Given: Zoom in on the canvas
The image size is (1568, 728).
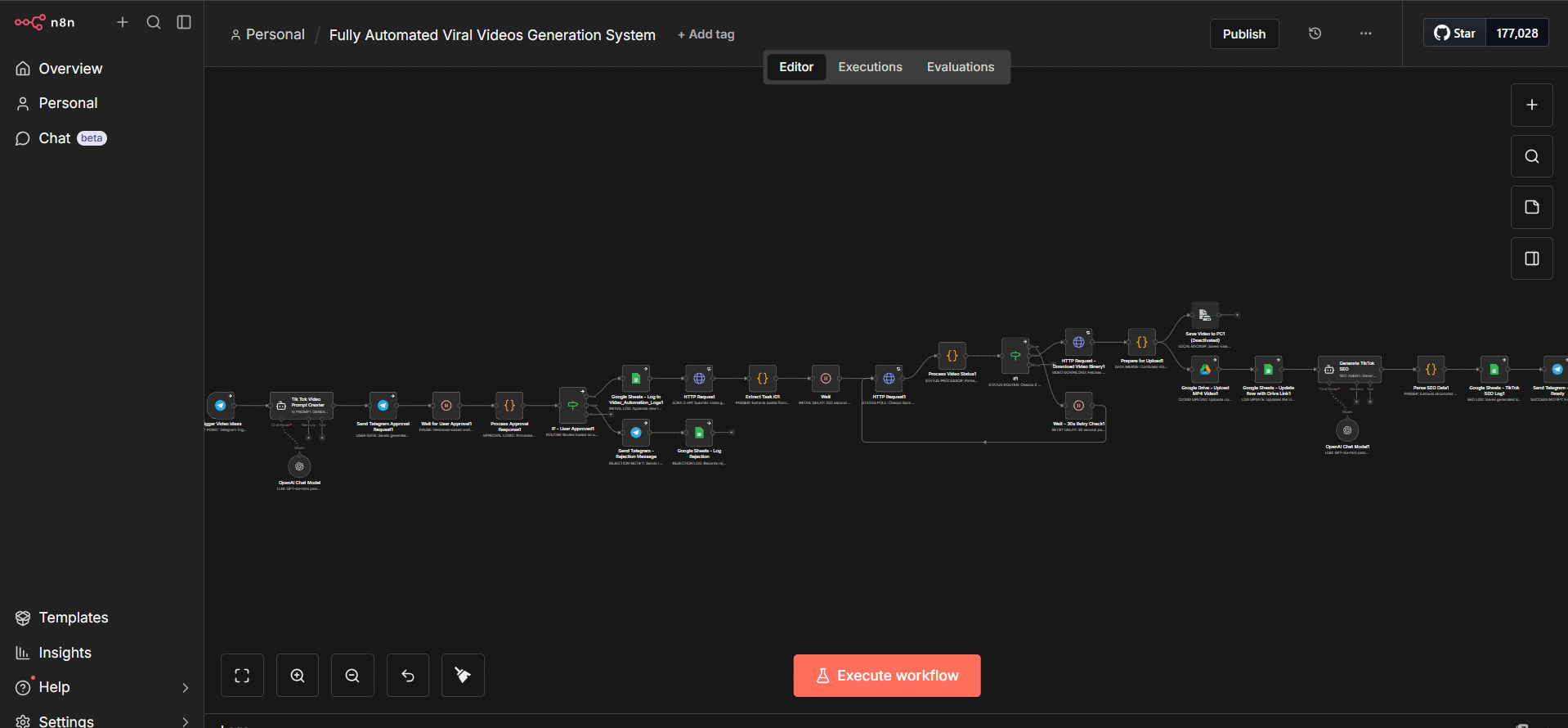Looking at the screenshot, I should click(298, 676).
